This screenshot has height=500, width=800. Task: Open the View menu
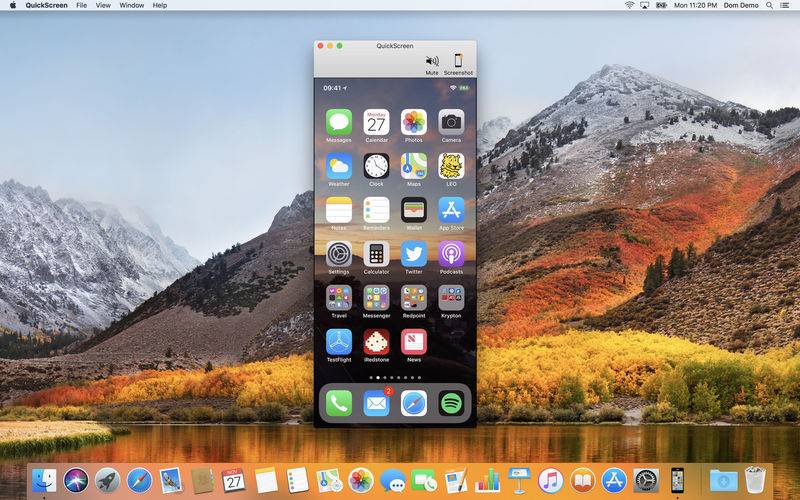(103, 5)
